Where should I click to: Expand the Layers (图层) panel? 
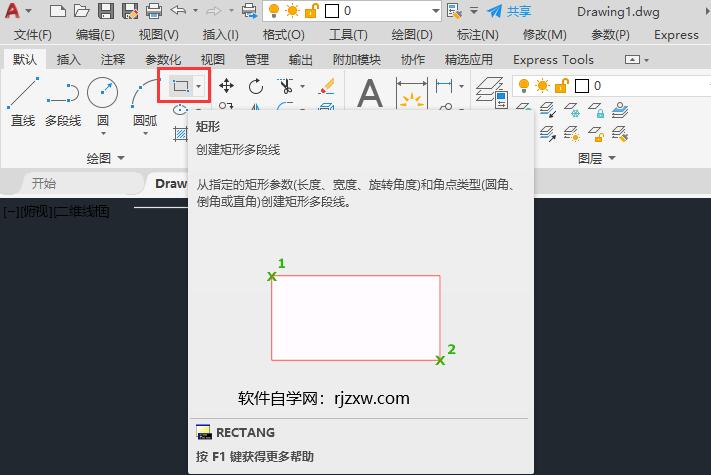(x=596, y=158)
